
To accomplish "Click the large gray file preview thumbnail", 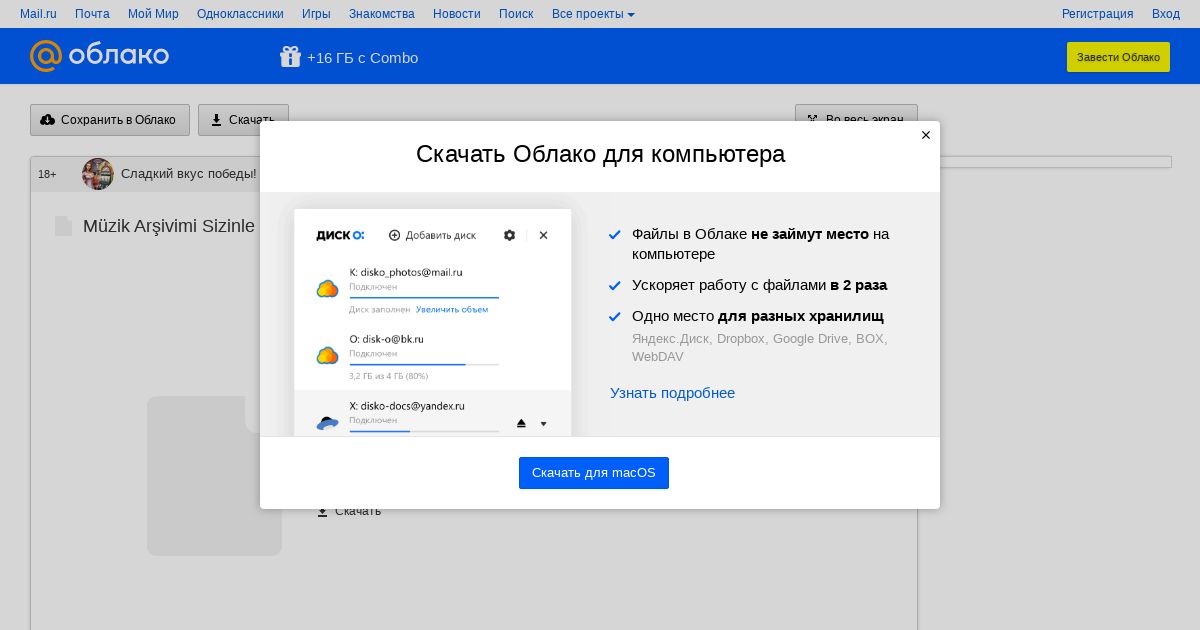I will click(x=214, y=476).
